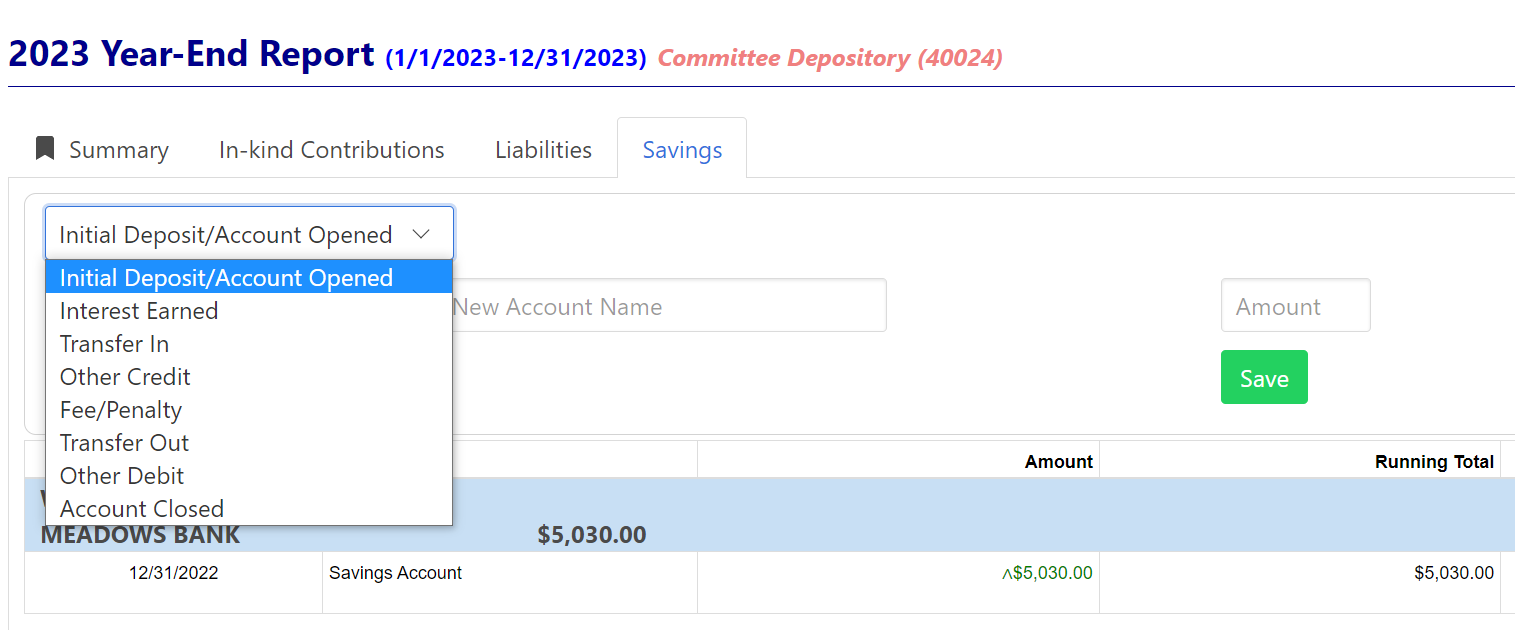Screen dimensions: 1515x630
Task: Choose Initial Deposit/Account Opened option
Action: coord(226,278)
